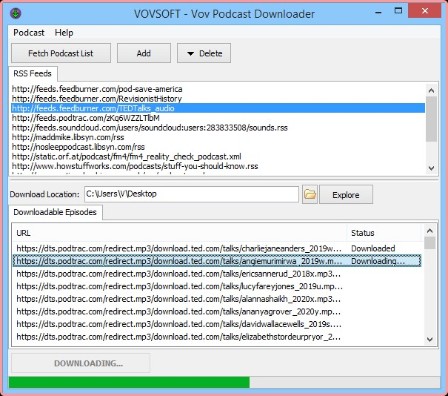Click scroll down arrow of RSS feeds list
The height and width of the screenshot is (396, 448).
(x=431, y=168)
